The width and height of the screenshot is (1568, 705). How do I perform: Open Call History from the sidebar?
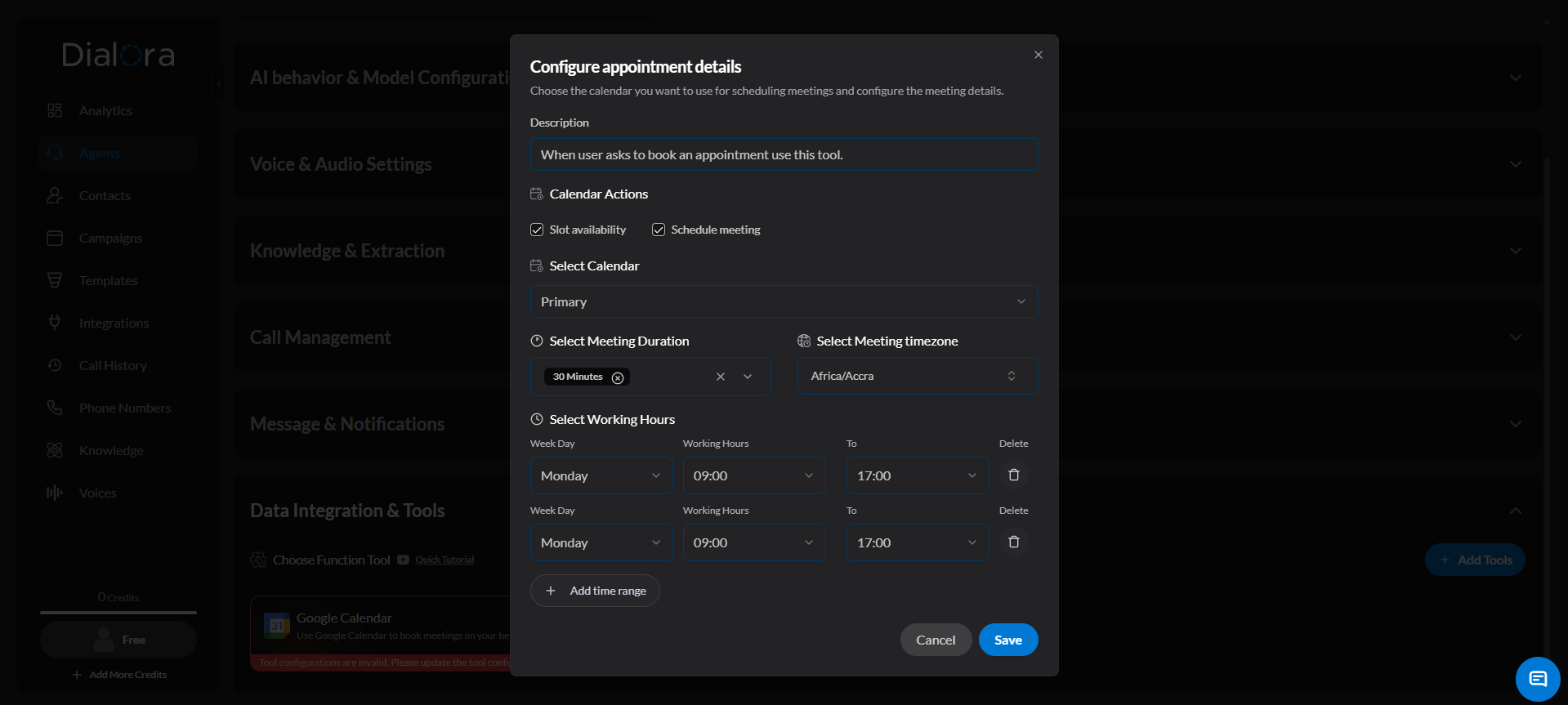[x=113, y=365]
